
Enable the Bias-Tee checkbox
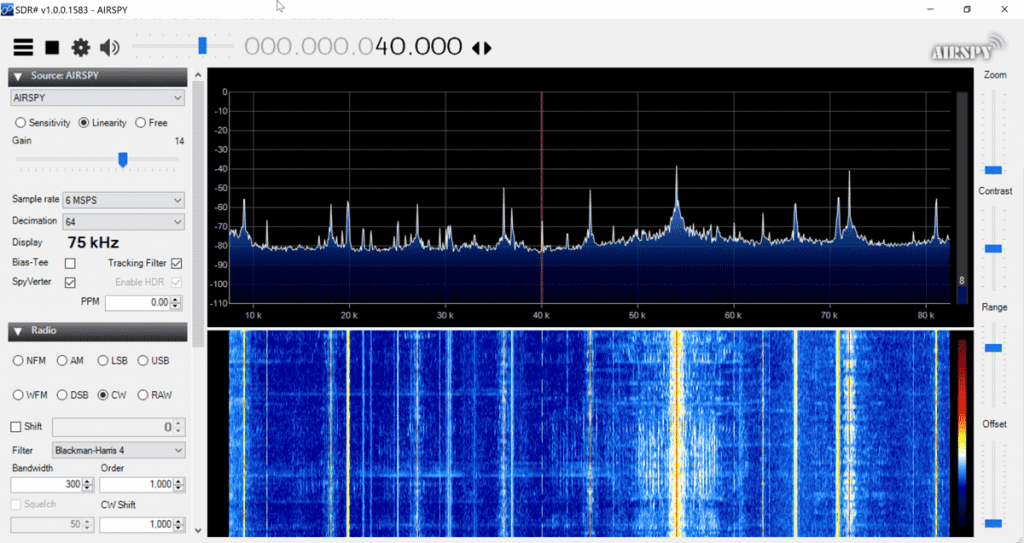[x=70, y=263]
